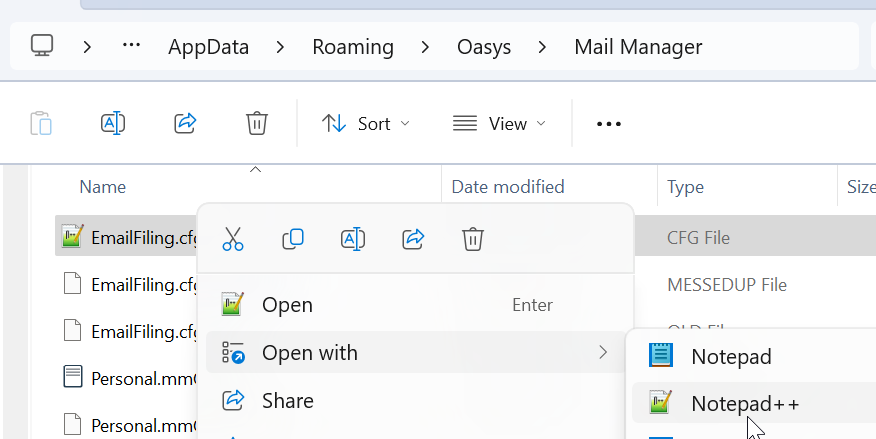Choose Notepad++ from Open with submenu
Viewport: 876px width, 439px height.
[744, 404]
